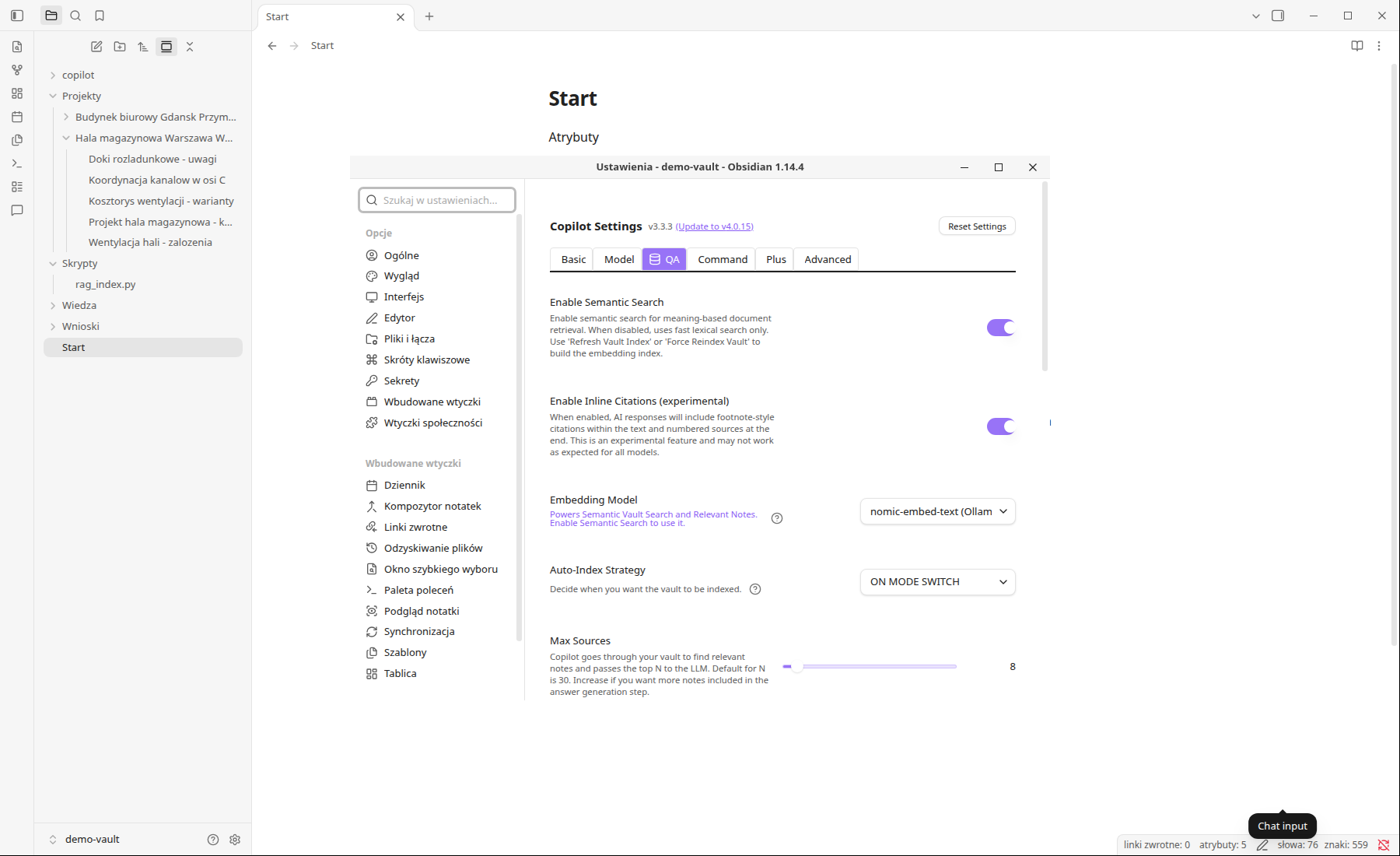Open settings gear beside demo-vault
The width and height of the screenshot is (1400, 856).
pos(235,840)
